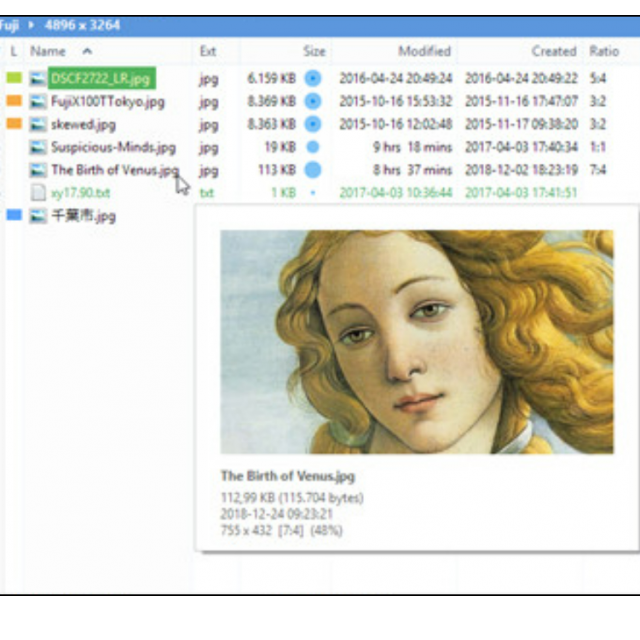Image resolution: width=640 pixels, height=640 pixels.
Task: Click ratio value 1:1
Action: (598, 147)
